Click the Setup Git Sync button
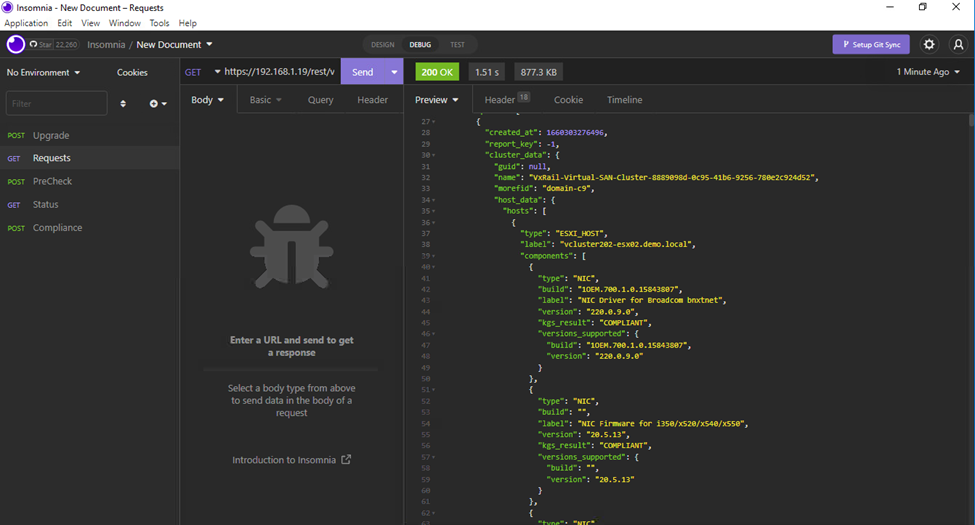This screenshot has height=525, width=975. pos(871,44)
